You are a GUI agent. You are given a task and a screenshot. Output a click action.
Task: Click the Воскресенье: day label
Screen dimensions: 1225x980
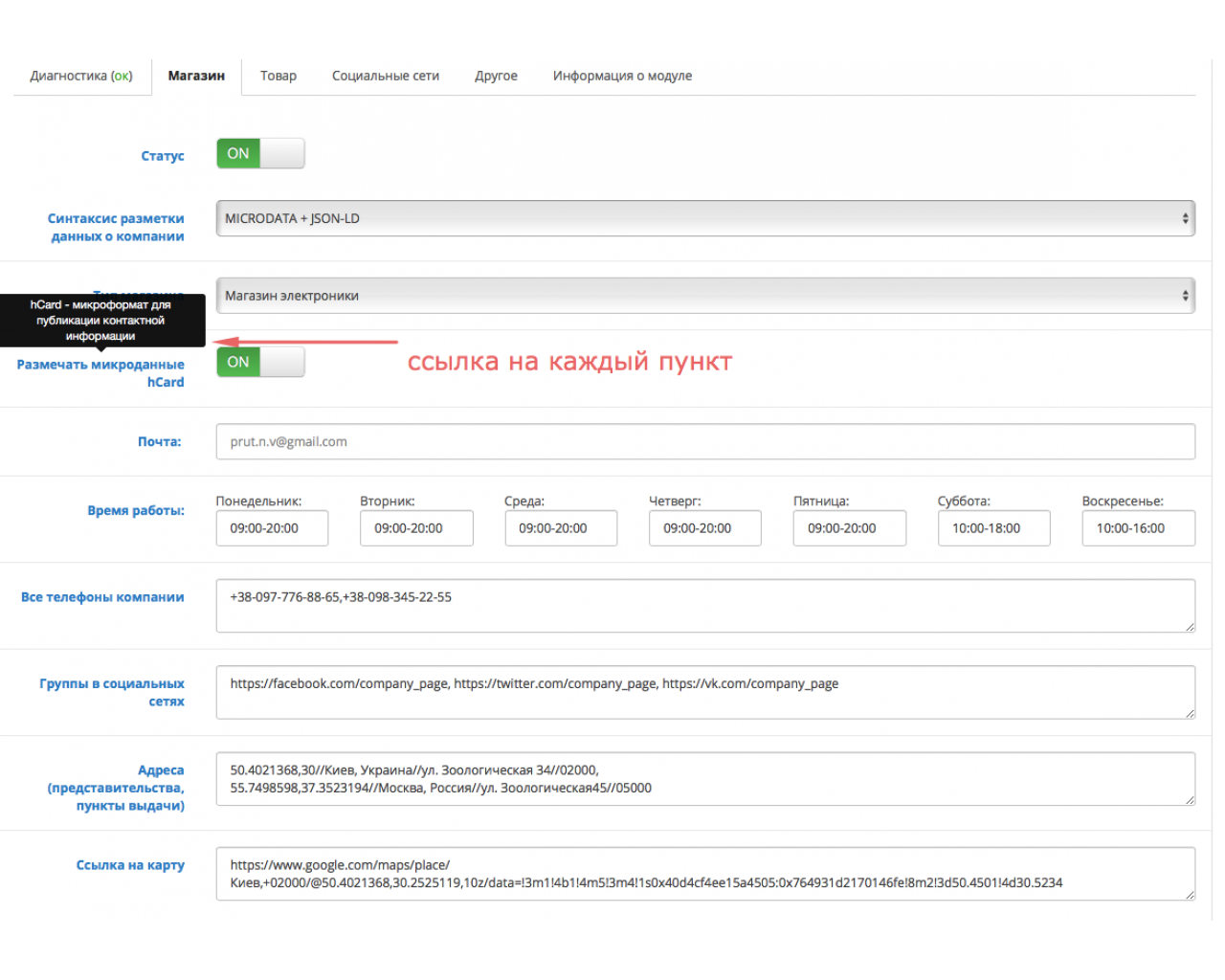(x=1123, y=501)
